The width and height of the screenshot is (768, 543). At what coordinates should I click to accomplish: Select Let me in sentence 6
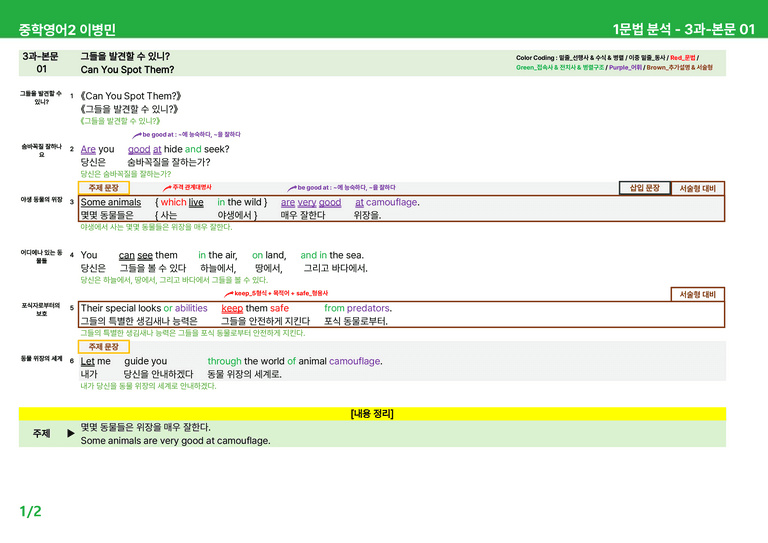point(96,361)
